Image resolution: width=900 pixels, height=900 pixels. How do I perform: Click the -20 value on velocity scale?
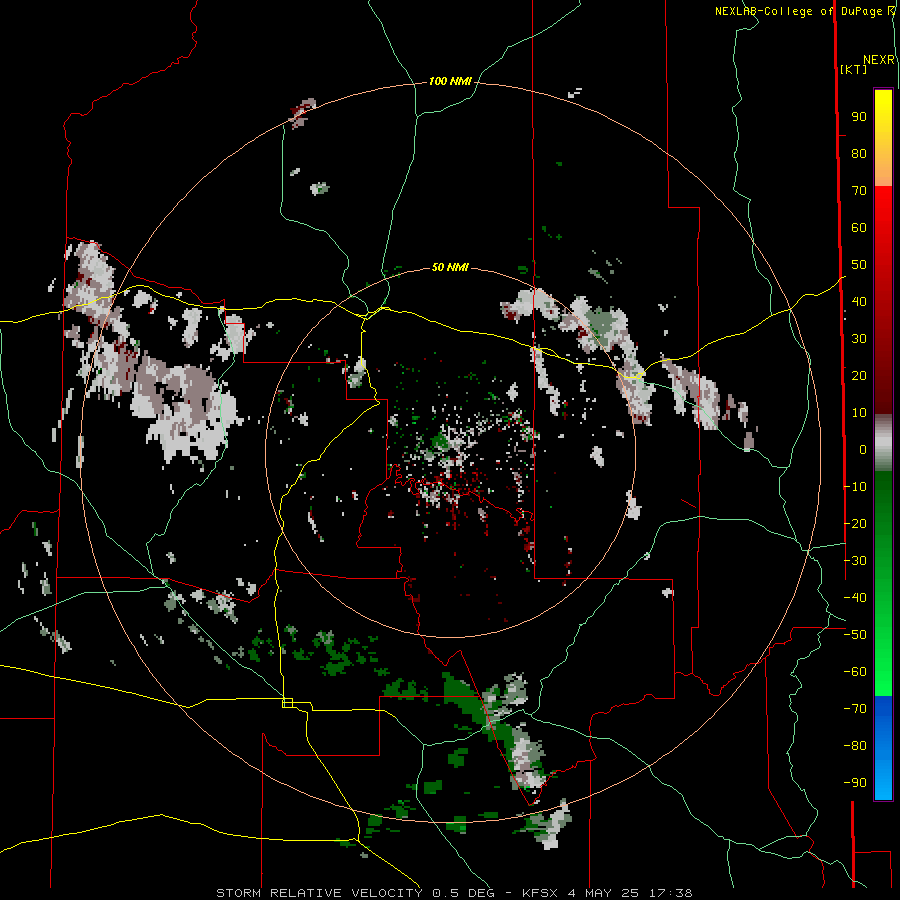point(855,524)
